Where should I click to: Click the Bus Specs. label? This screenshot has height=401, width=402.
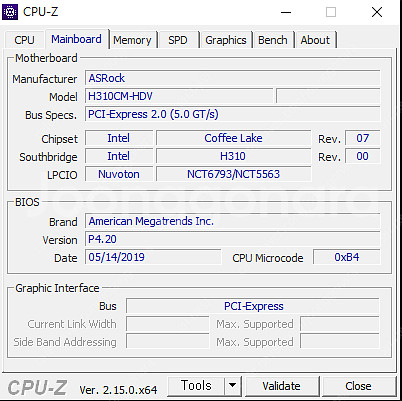point(51,115)
